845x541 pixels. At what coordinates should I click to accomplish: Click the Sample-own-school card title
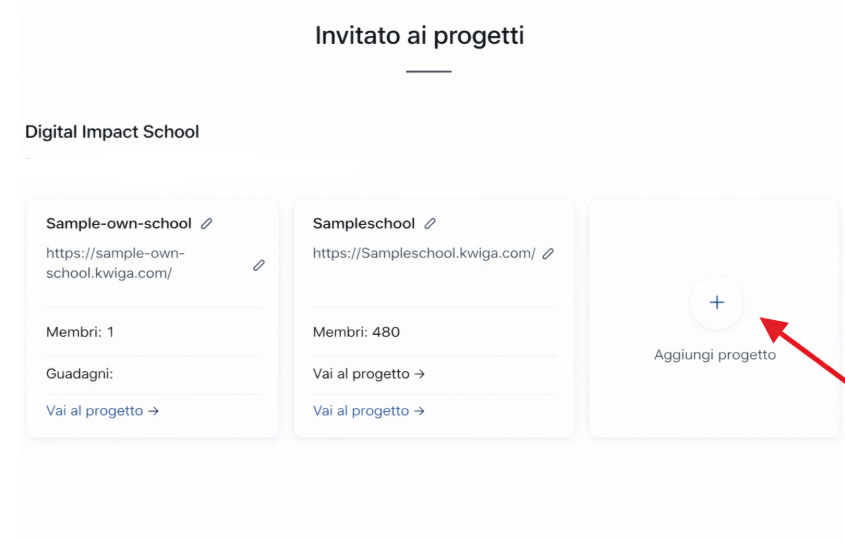(119, 224)
